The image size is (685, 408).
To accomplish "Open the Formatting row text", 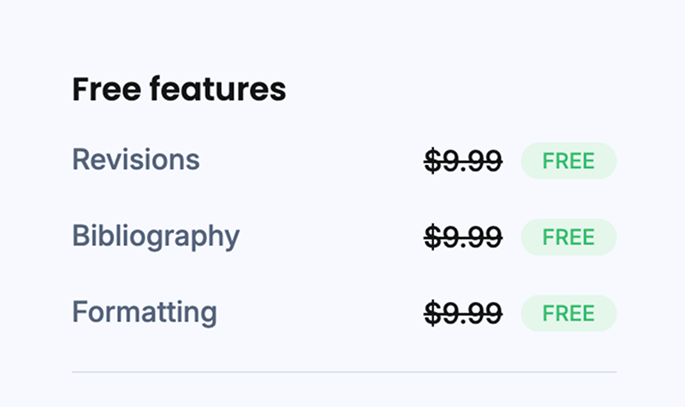I will pyautogui.click(x=144, y=312).
